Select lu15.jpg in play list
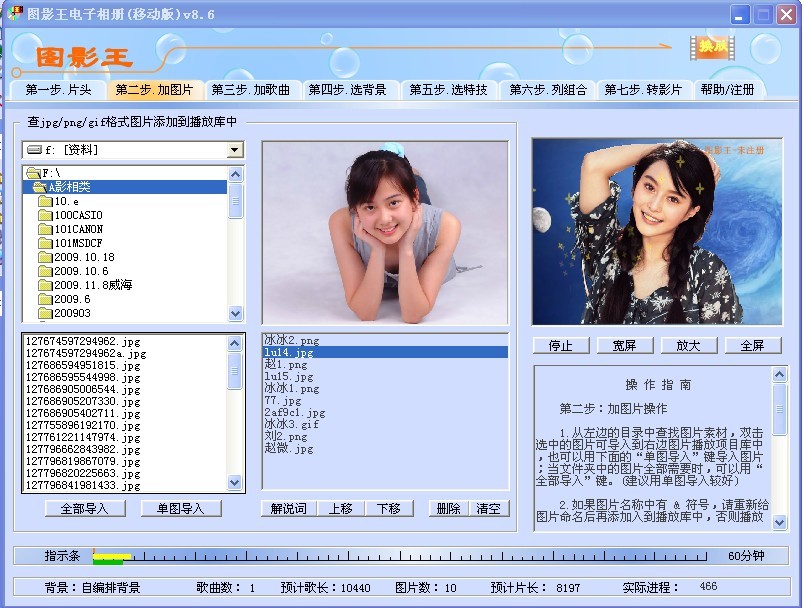 (289, 376)
